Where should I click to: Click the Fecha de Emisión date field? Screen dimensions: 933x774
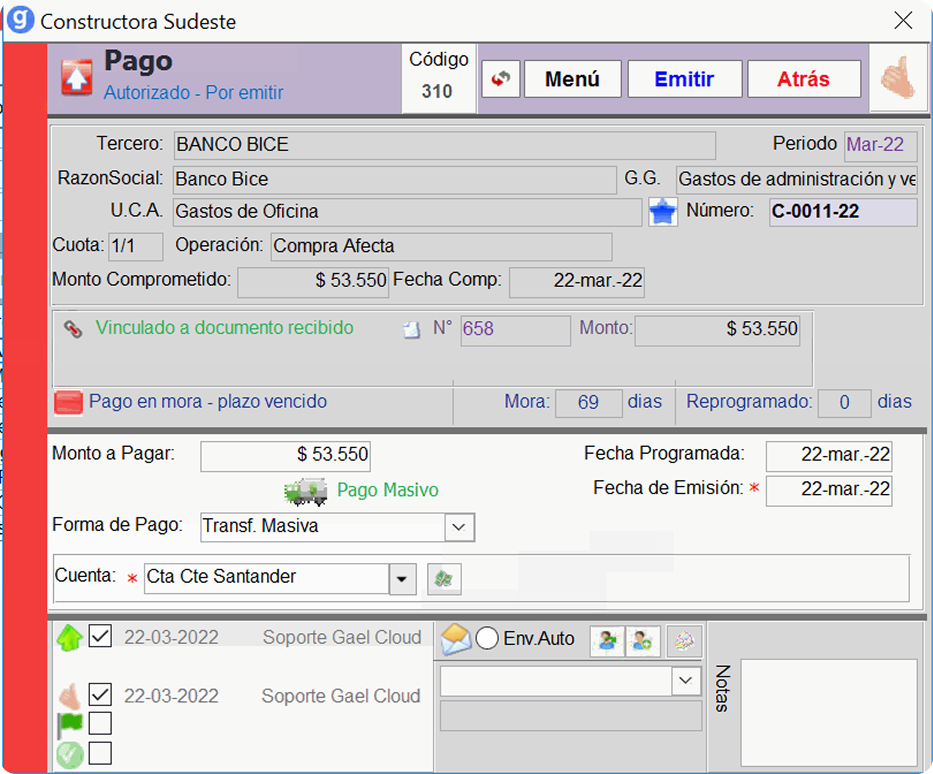828,490
